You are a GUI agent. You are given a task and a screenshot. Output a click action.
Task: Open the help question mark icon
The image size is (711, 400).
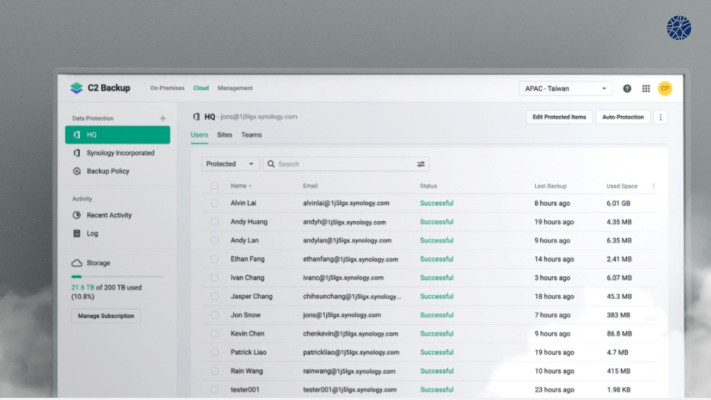tap(627, 88)
